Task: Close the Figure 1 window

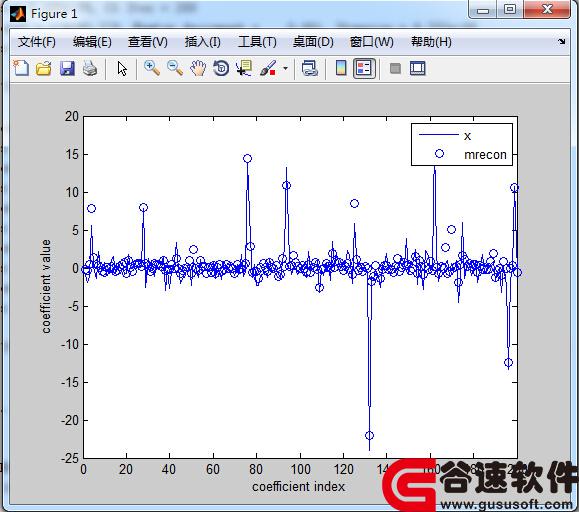Action: point(547,9)
